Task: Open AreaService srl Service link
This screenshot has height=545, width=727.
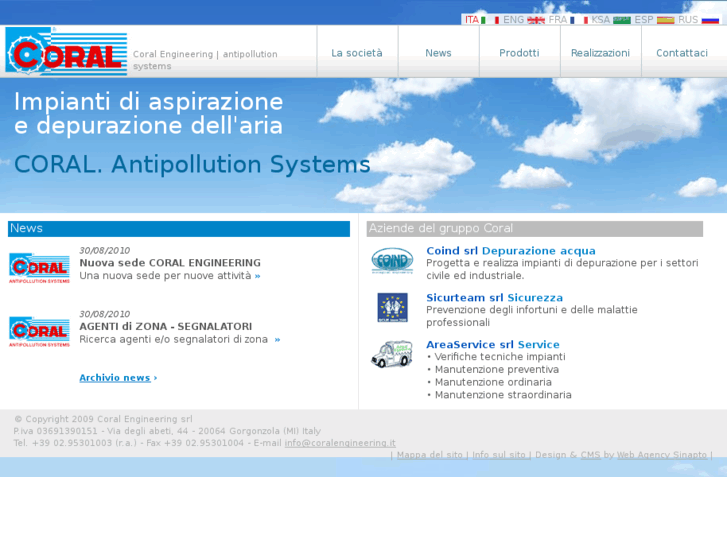Action: tap(493, 345)
